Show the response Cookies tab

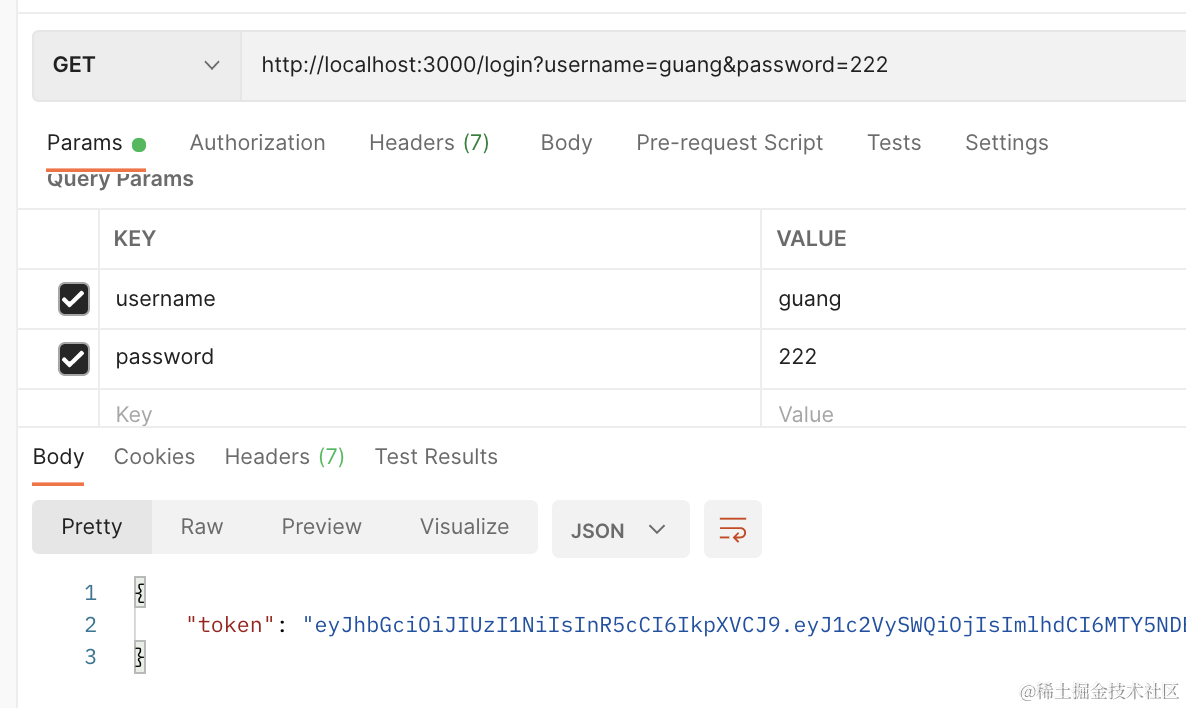coord(154,457)
